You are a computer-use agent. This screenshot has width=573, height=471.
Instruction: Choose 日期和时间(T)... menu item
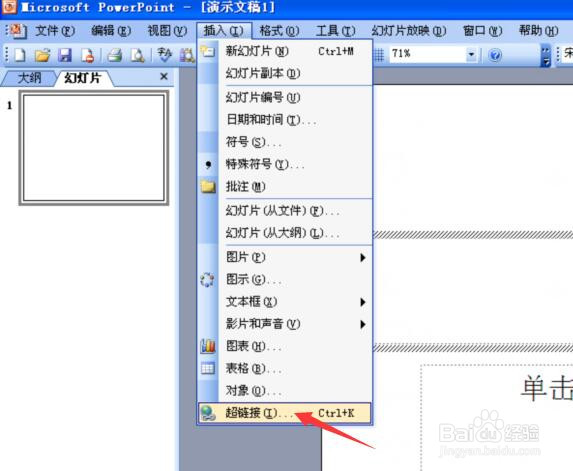(x=285, y=120)
